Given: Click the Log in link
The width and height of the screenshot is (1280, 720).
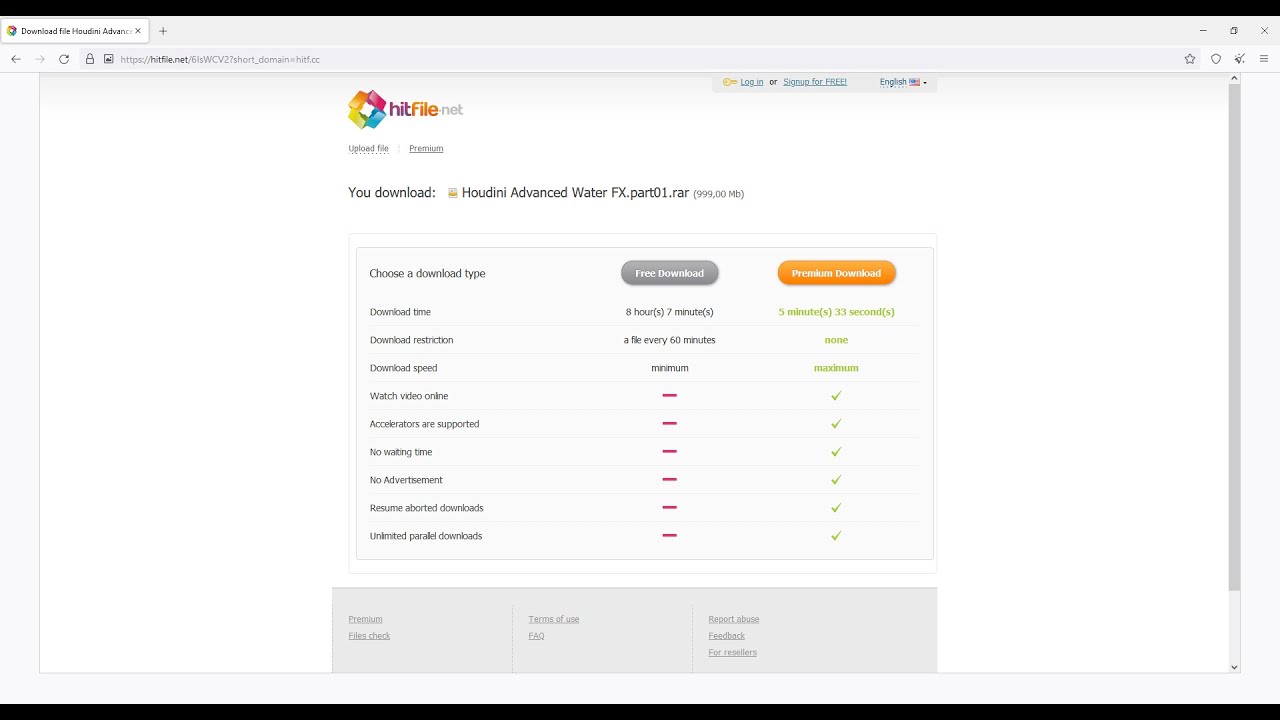Looking at the screenshot, I should click(x=752, y=82).
